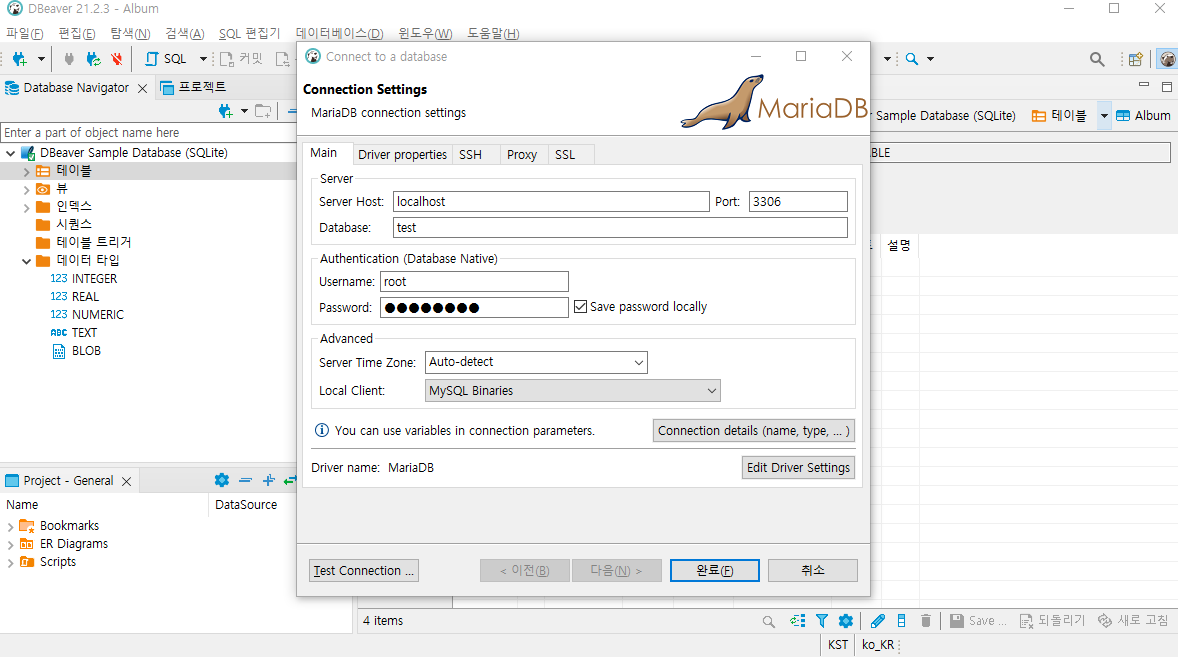
Task: Click Edit Driver Settings button
Action: pyautogui.click(x=798, y=468)
